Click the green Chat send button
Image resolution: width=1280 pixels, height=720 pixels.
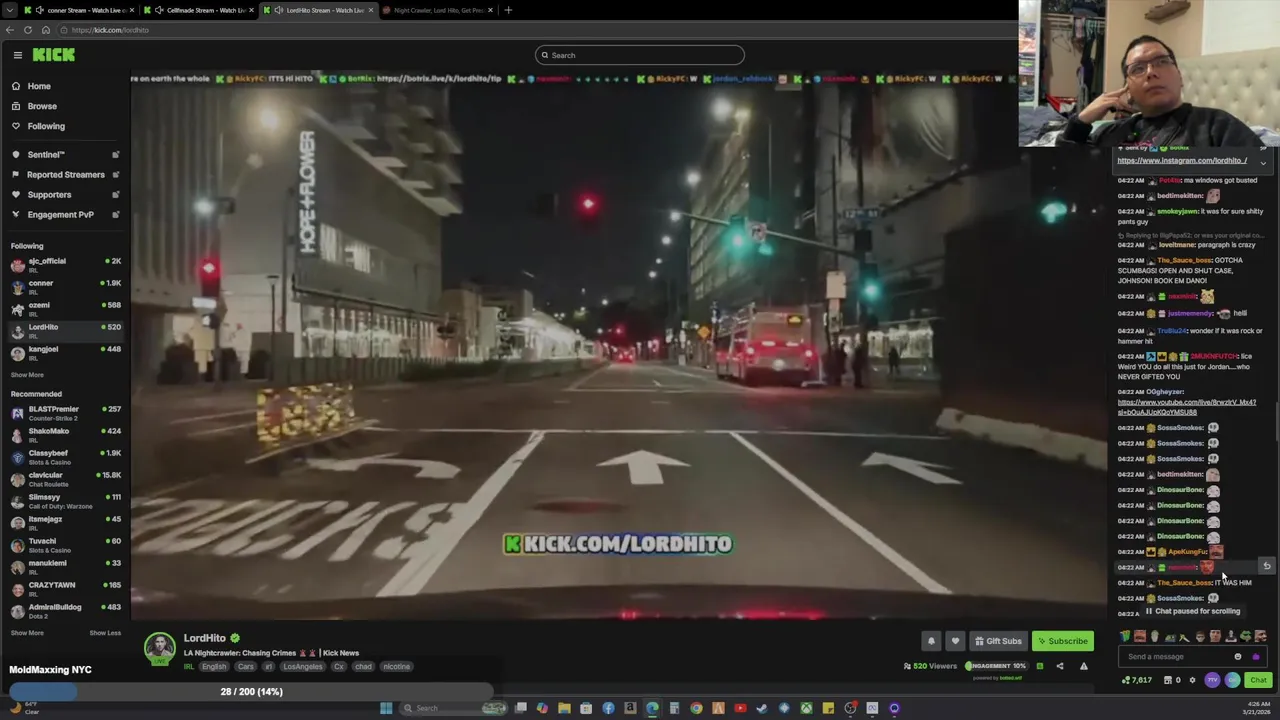point(1258,680)
